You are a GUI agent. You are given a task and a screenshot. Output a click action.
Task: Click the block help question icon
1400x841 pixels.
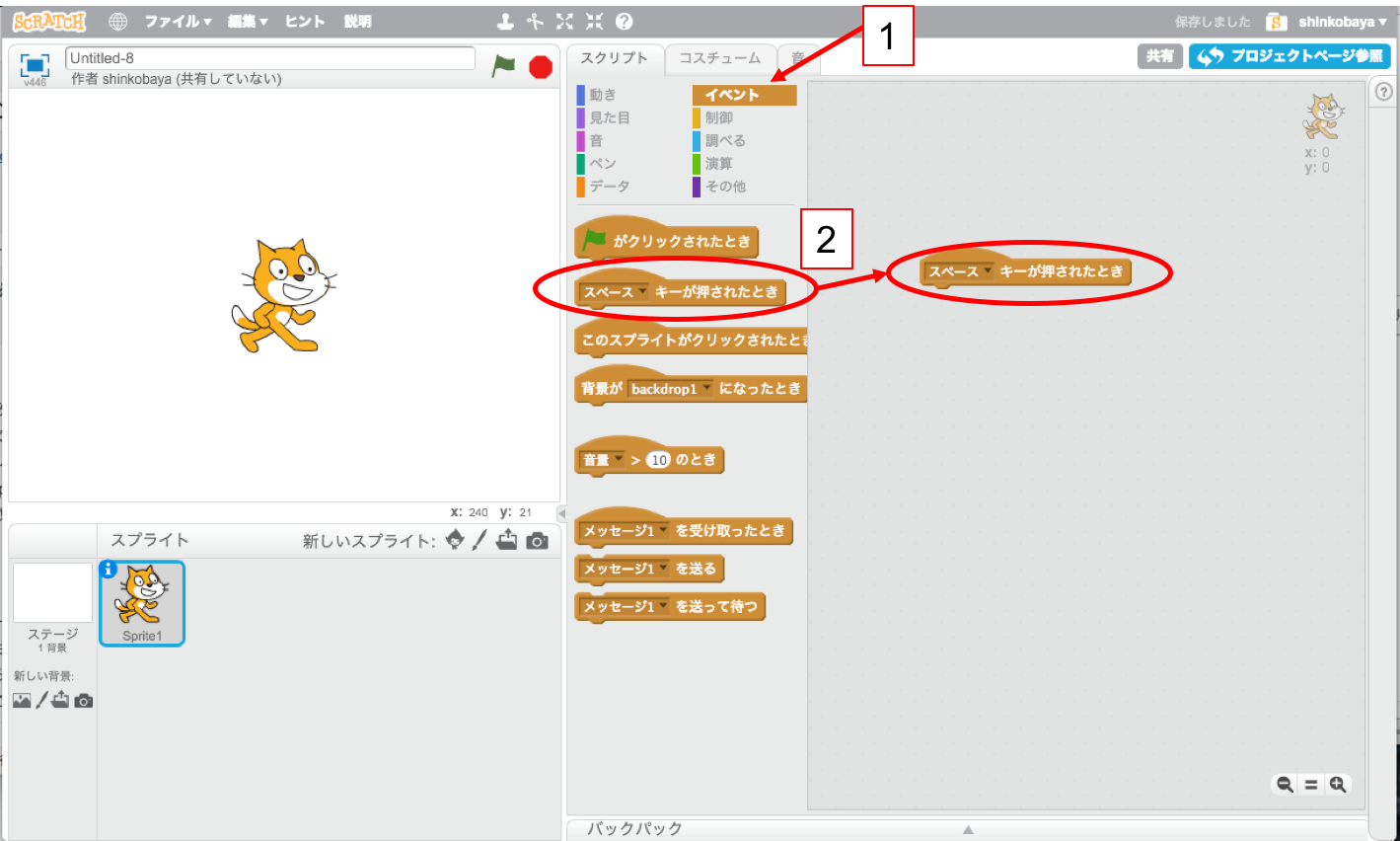pyautogui.click(x=625, y=21)
